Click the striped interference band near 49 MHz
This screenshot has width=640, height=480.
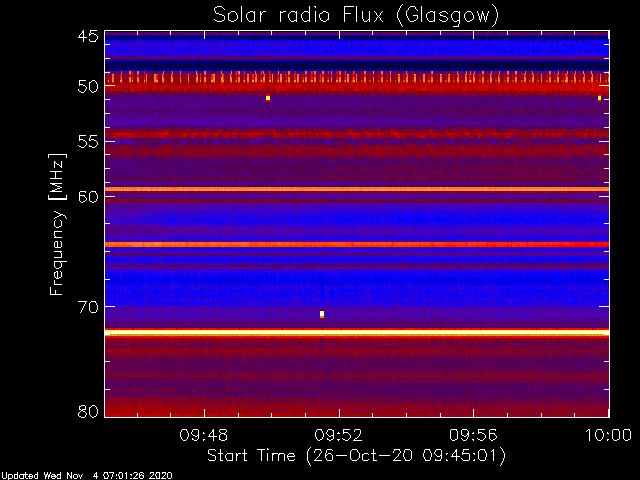click(x=357, y=78)
